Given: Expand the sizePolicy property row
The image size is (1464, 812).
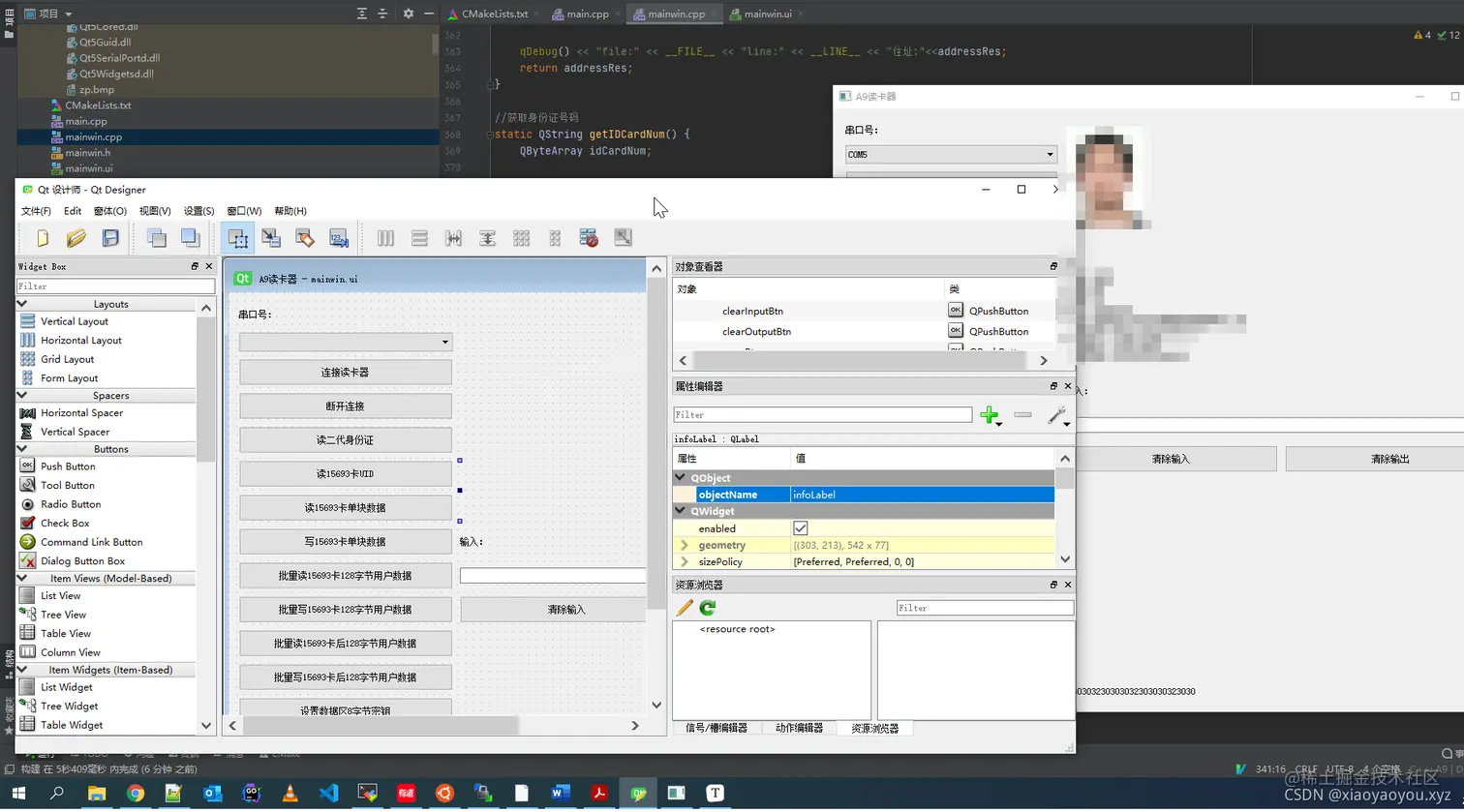Looking at the screenshot, I should 686,561.
